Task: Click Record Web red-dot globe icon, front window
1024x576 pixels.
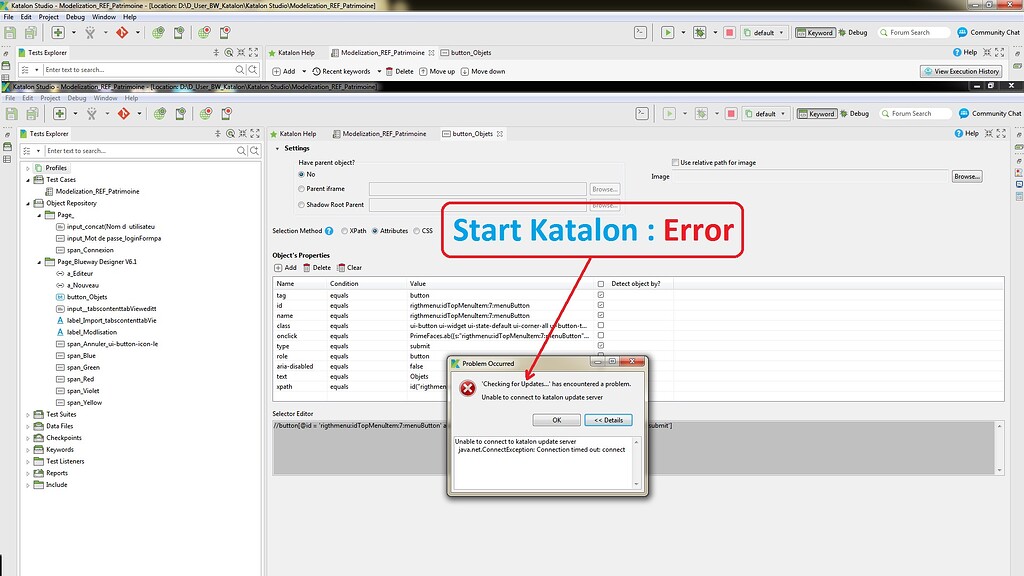Action: coord(206,114)
